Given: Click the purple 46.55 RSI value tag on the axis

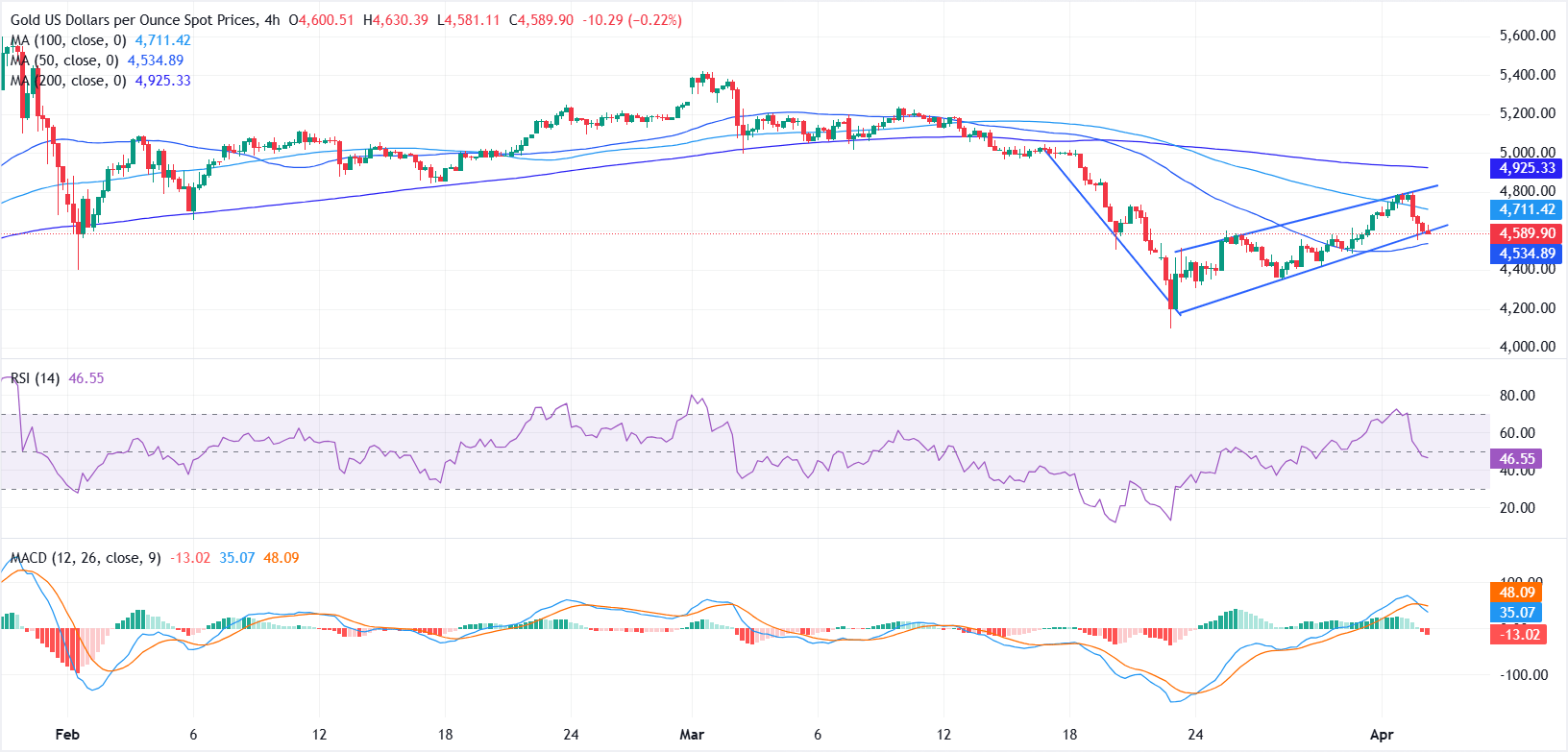Looking at the screenshot, I should coord(1517,459).
